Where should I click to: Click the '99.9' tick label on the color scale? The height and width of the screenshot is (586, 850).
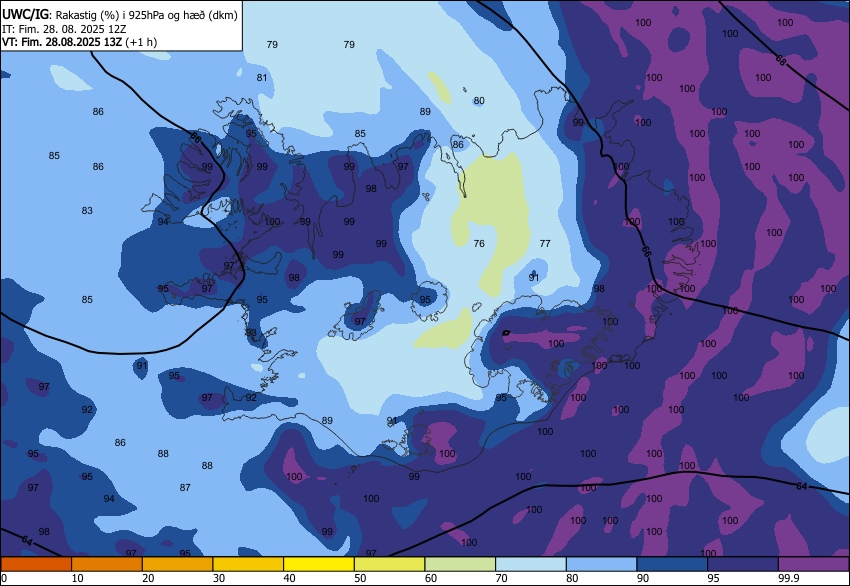788,578
